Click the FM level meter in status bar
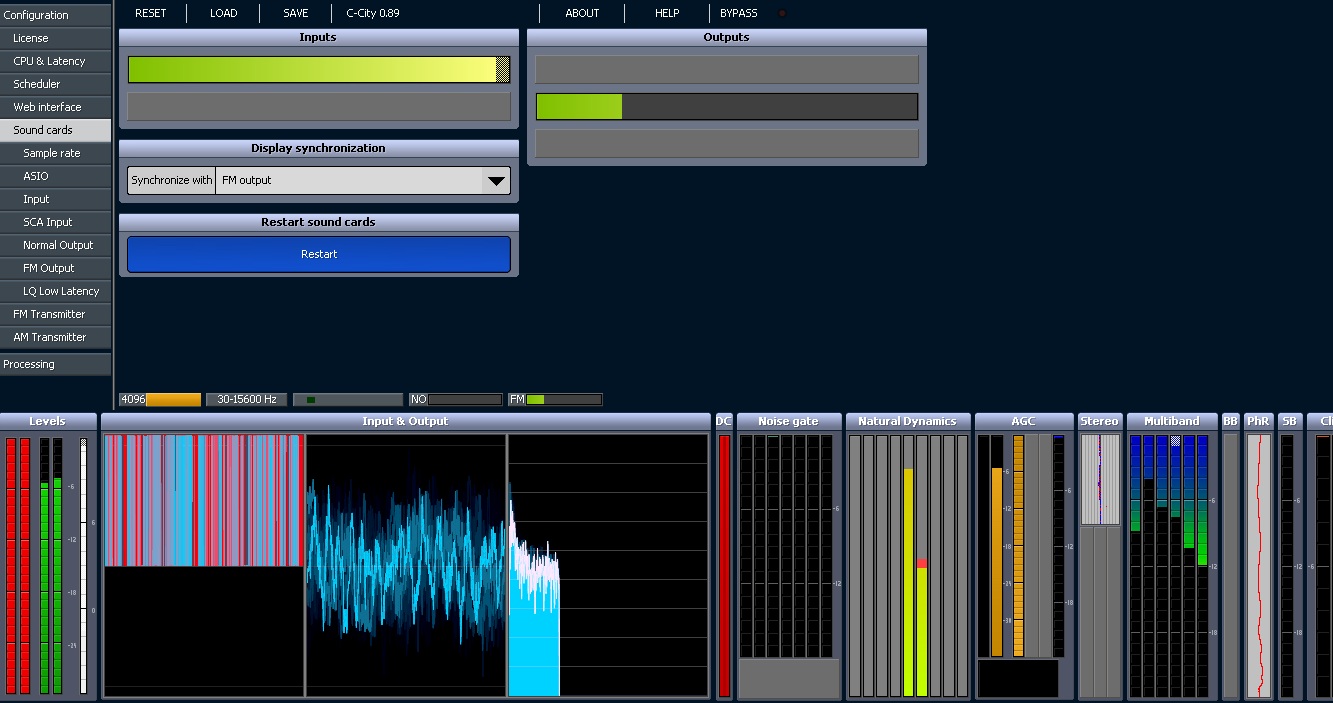 [x=555, y=399]
